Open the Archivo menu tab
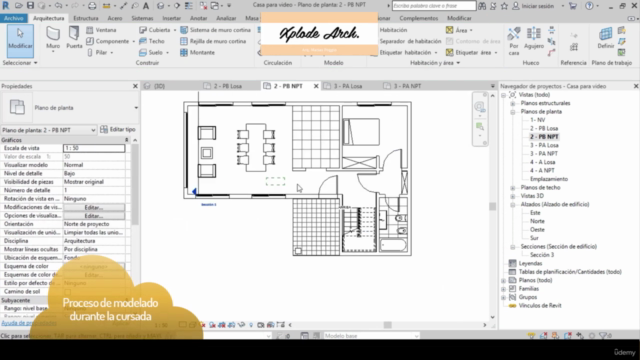 (x=14, y=18)
